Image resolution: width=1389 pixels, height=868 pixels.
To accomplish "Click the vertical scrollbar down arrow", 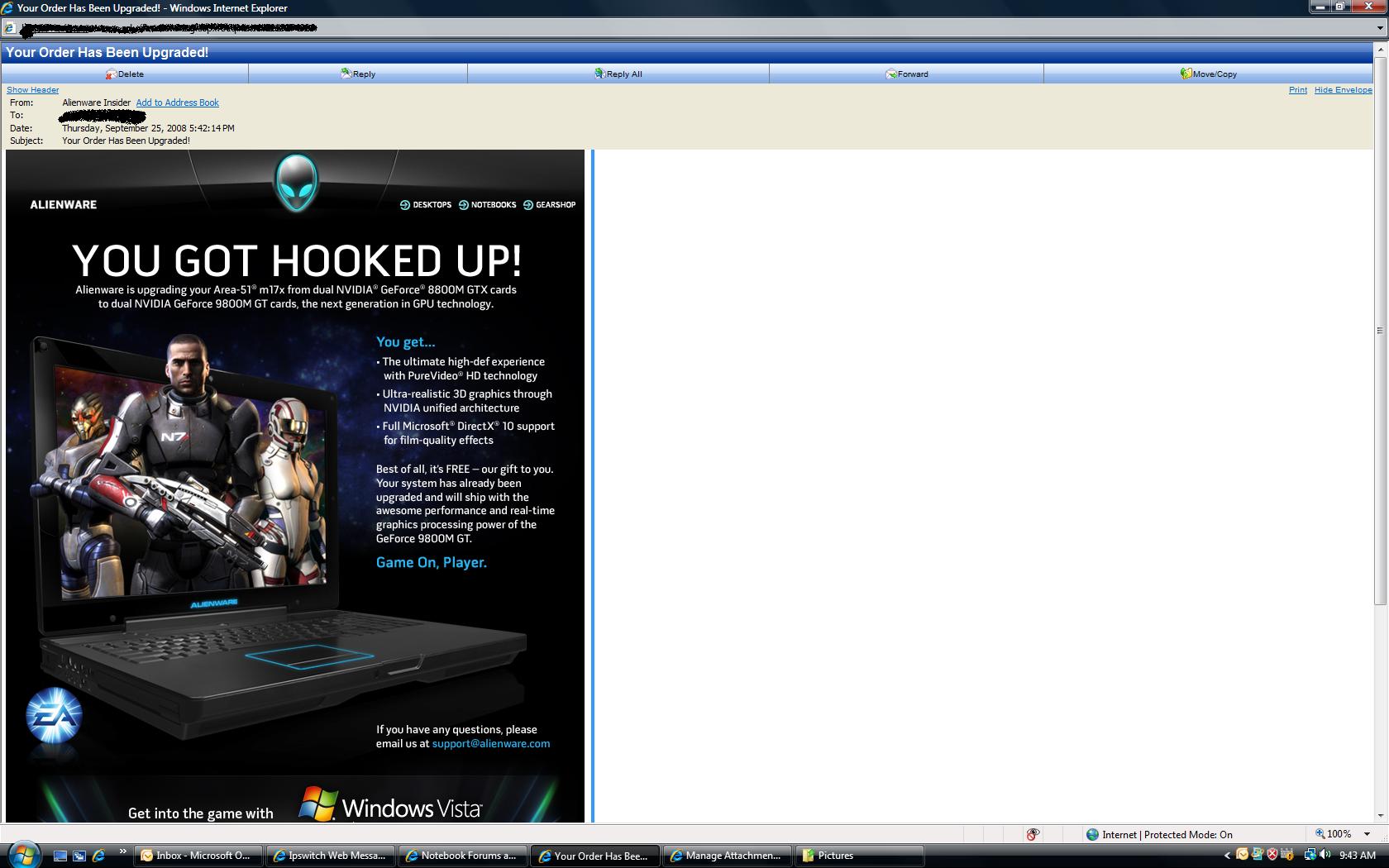I will pyautogui.click(x=1380, y=816).
